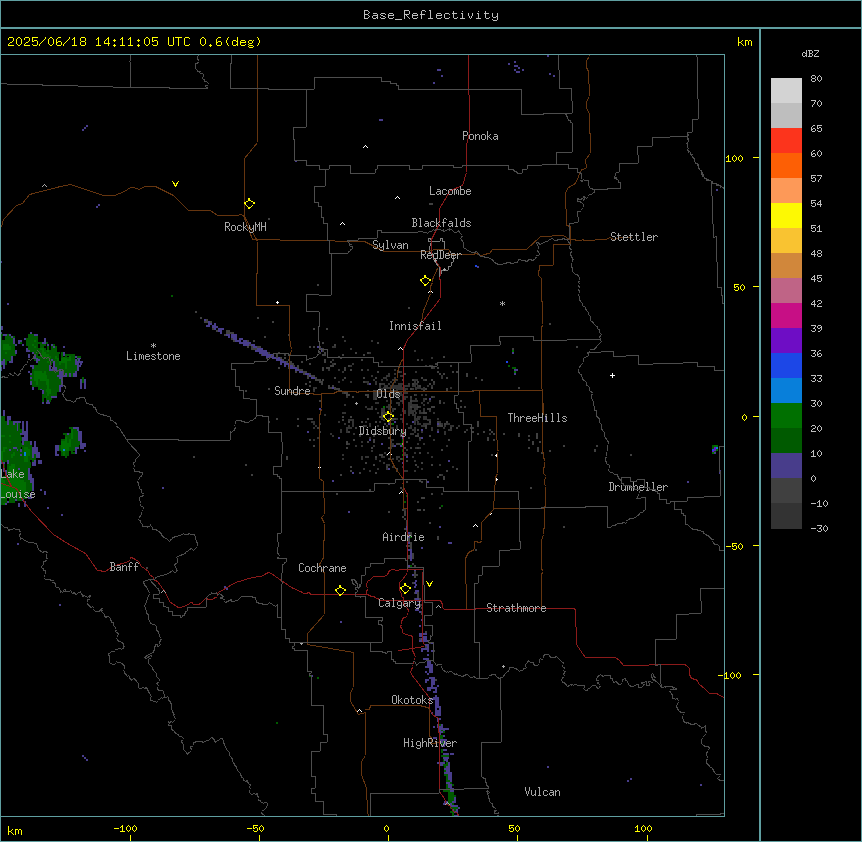
Task: Select the Blackfalds map label
Action: [441, 223]
